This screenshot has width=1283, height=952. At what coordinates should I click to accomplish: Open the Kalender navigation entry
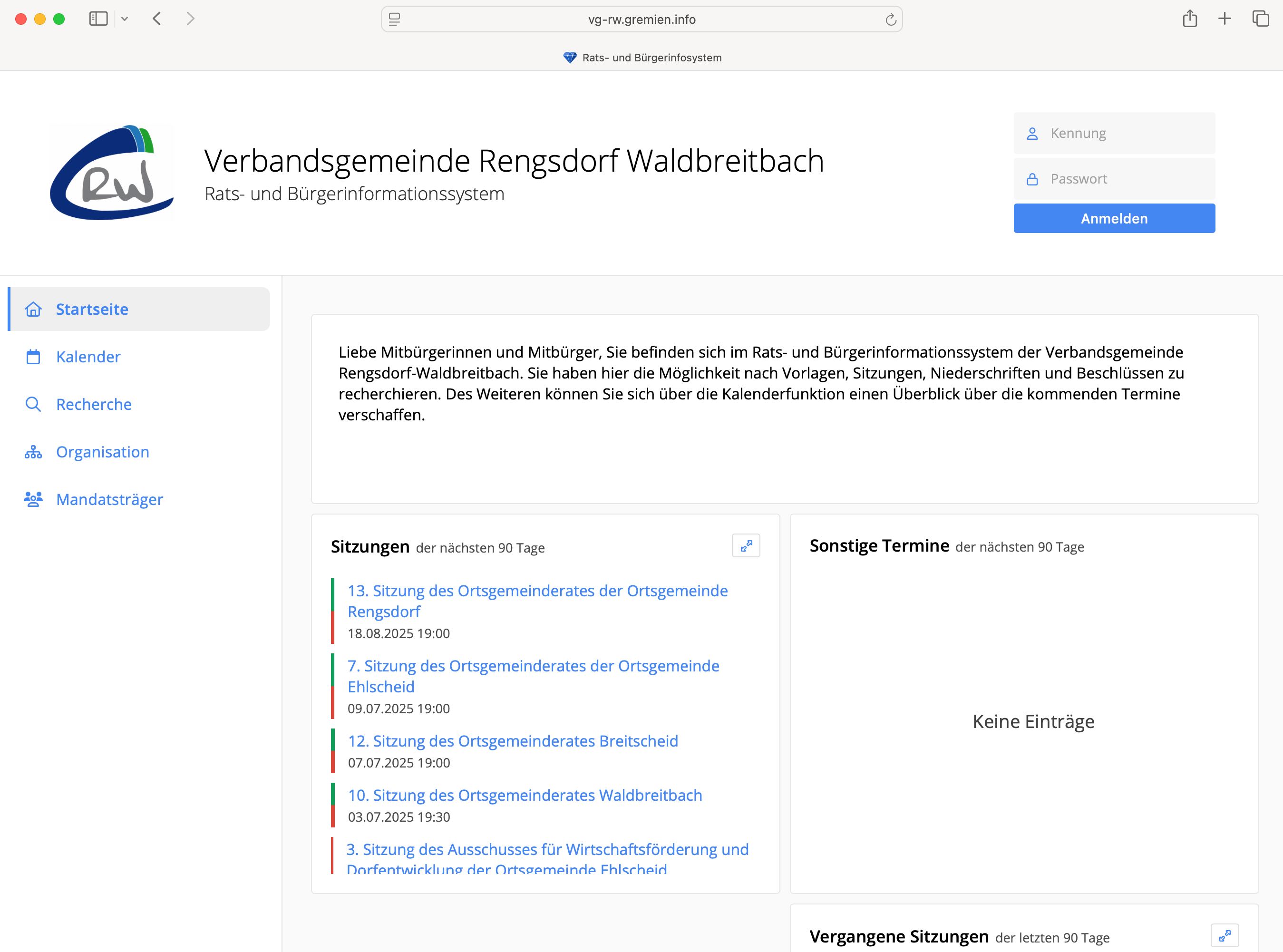point(88,357)
